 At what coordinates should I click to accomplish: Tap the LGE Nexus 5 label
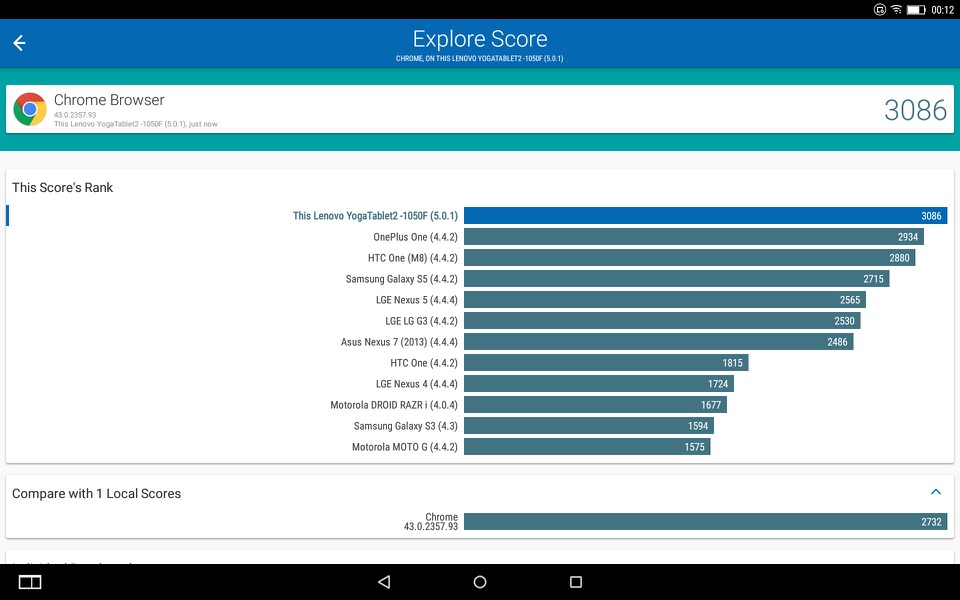pyautogui.click(x=416, y=300)
